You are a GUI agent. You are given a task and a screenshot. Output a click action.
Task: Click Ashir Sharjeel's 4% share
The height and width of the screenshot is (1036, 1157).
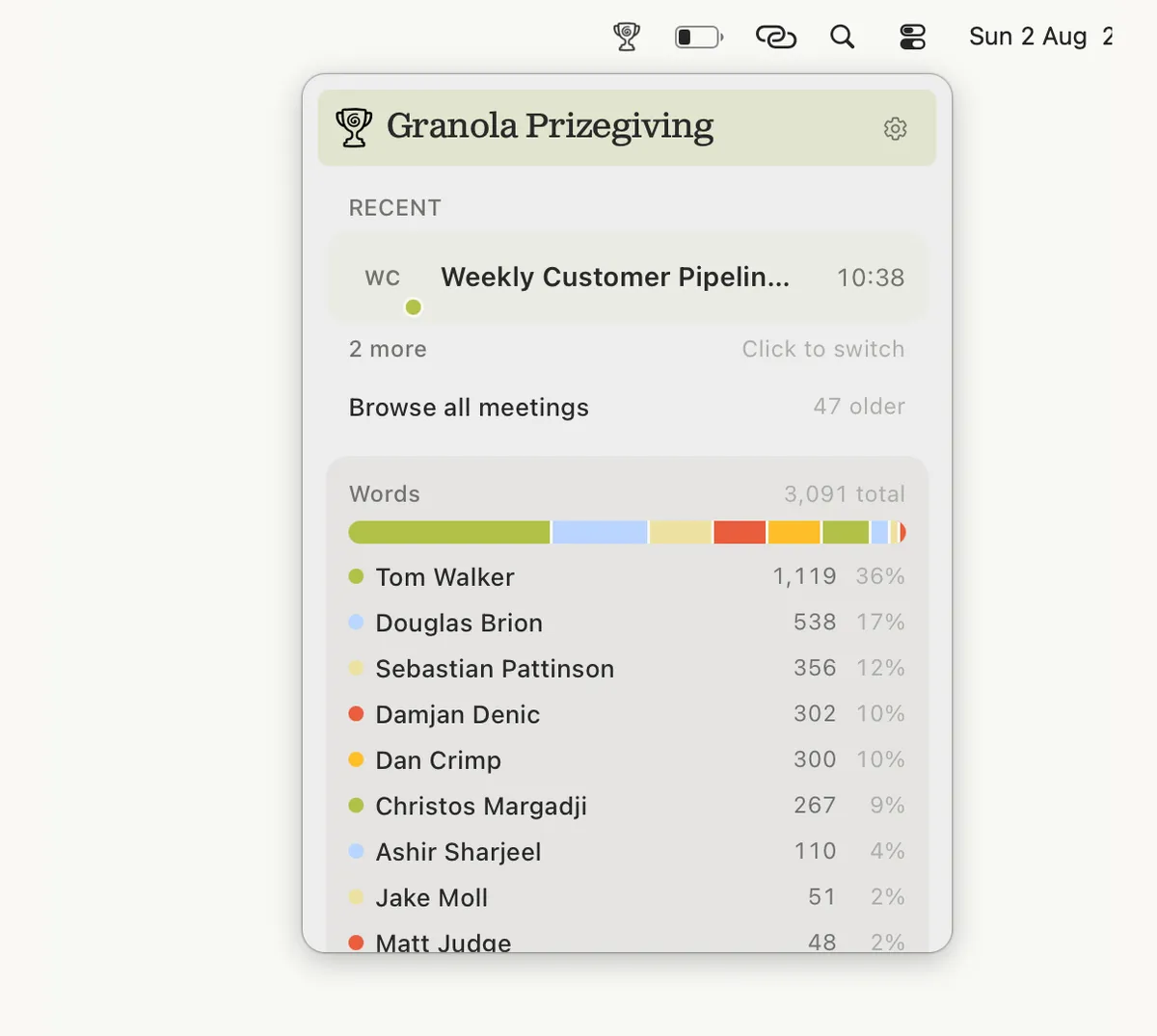click(887, 851)
